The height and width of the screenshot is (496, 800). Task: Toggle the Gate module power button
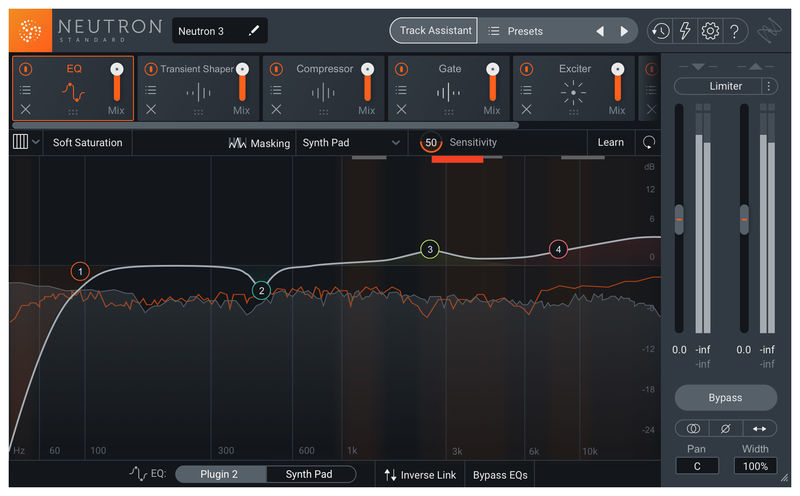click(401, 69)
